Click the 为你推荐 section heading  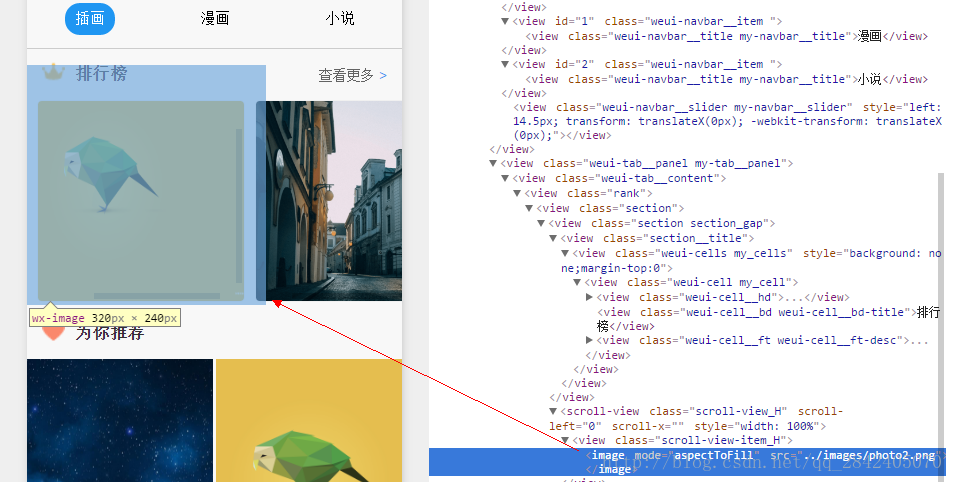110,333
